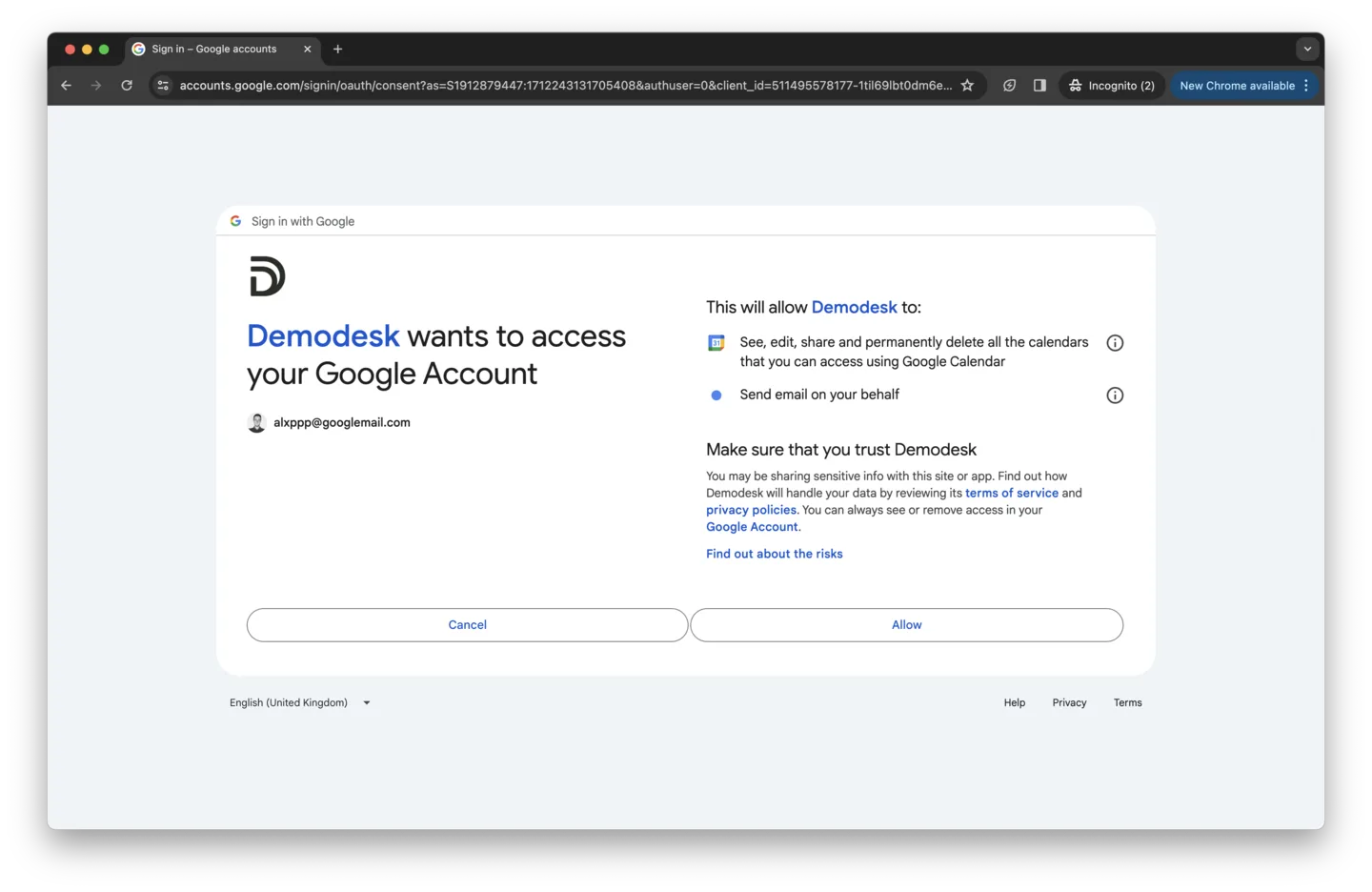Screen dimensions: 1372x892
Task: Open the terms of service link
Action: tap(1012, 494)
